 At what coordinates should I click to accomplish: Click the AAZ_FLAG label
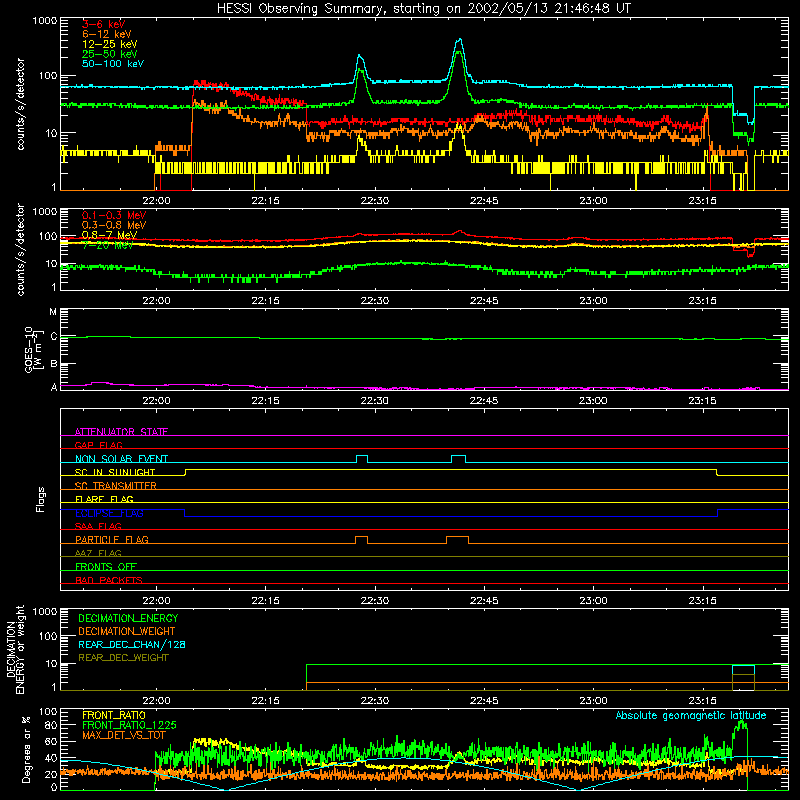pyautogui.click(x=98, y=553)
